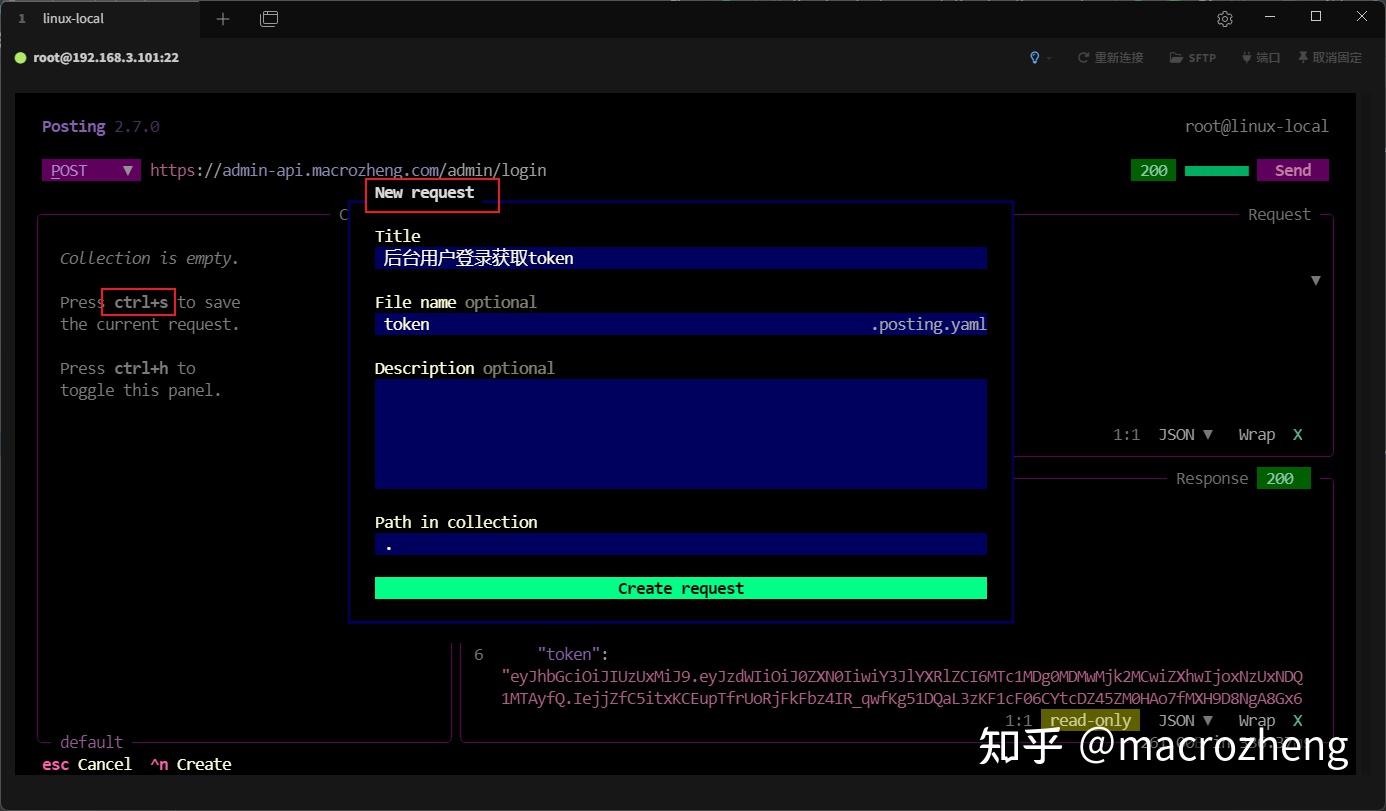Click the new tab plus icon
1386x811 pixels.
(223, 18)
